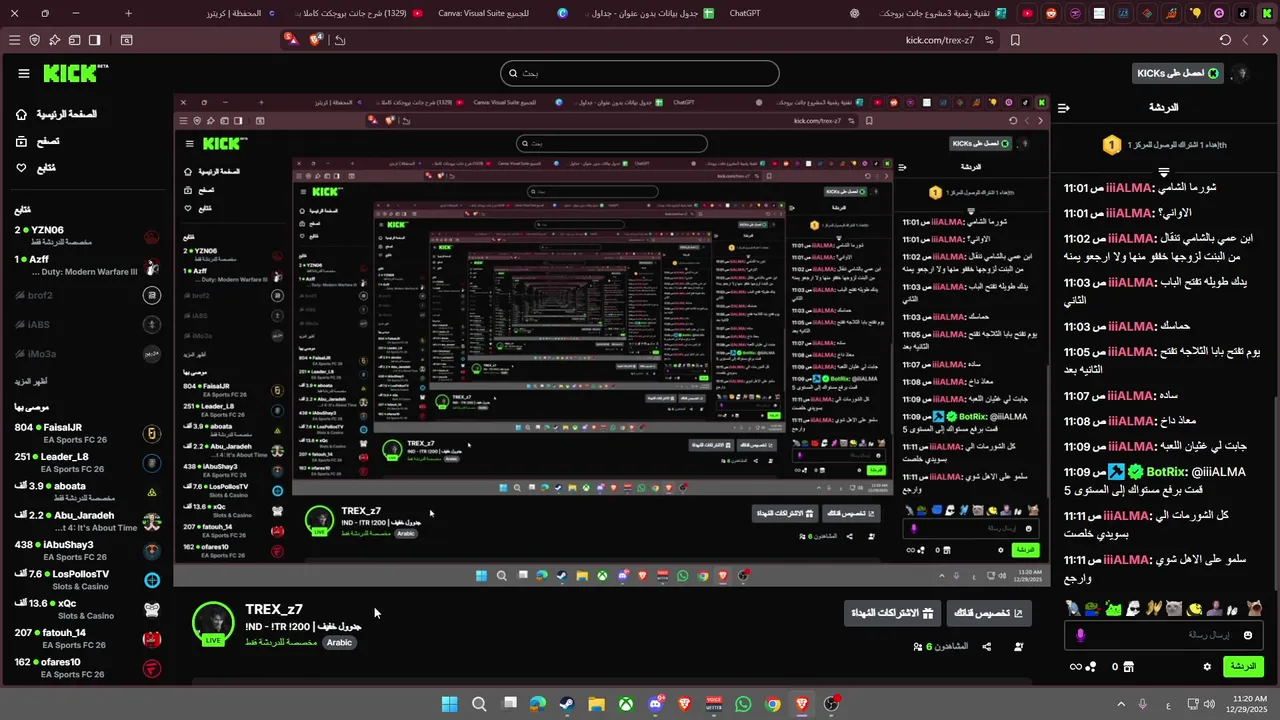Collapse the chat panel with arrow icon
1280x720 pixels.
(1064, 107)
